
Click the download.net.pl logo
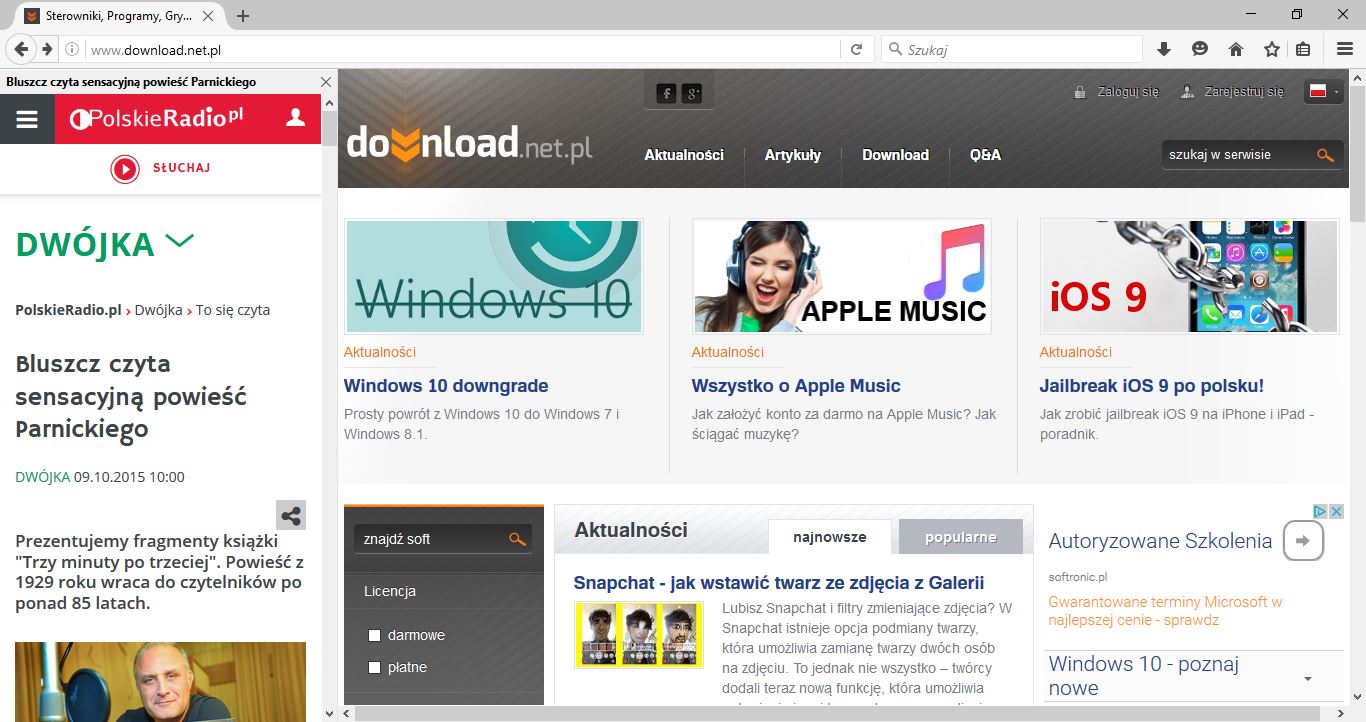point(469,143)
